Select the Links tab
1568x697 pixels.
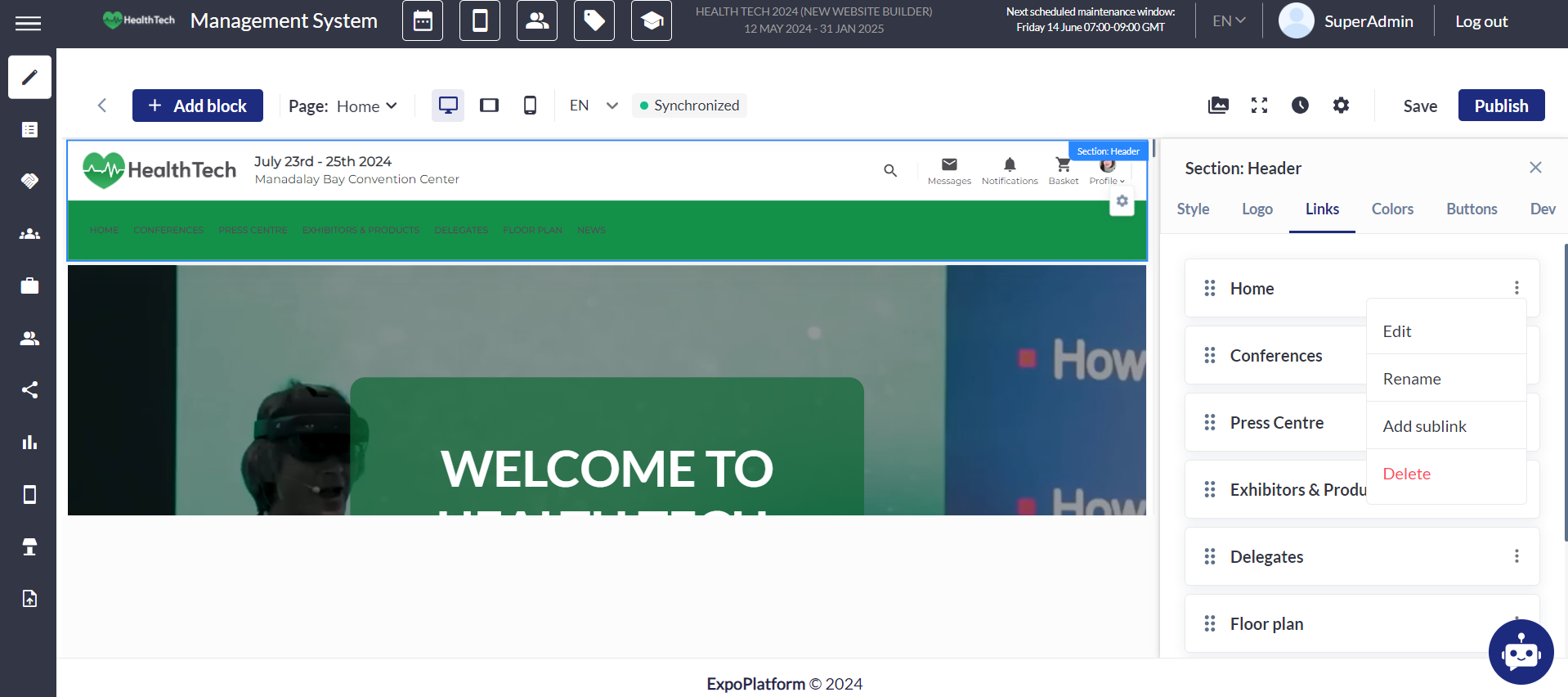point(1322,209)
